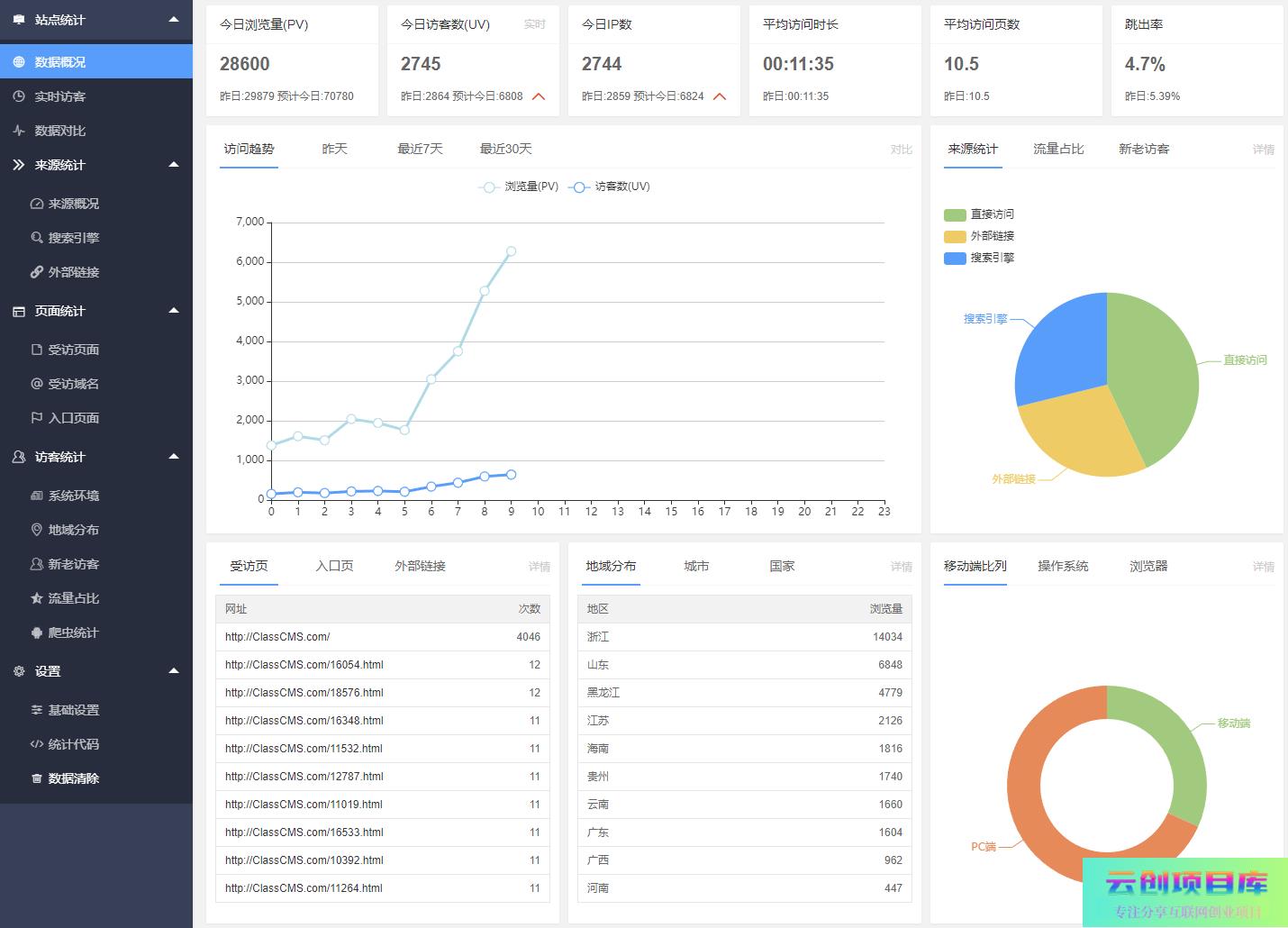This screenshot has height=928, width=1288.
Task: Toggle 直接访问 legend entry in pie chart
Action: tap(979, 214)
